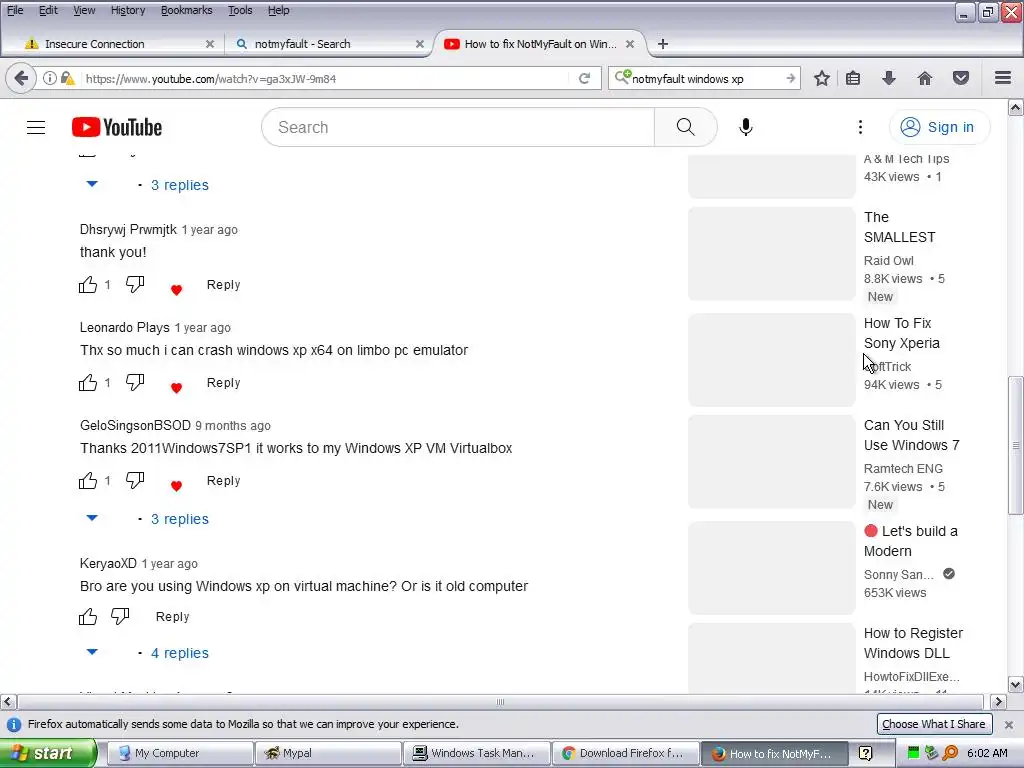This screenshot has height=768, width=1024.
Task: Submit the Firefox search bar go arrow
Action: (790, 78)
